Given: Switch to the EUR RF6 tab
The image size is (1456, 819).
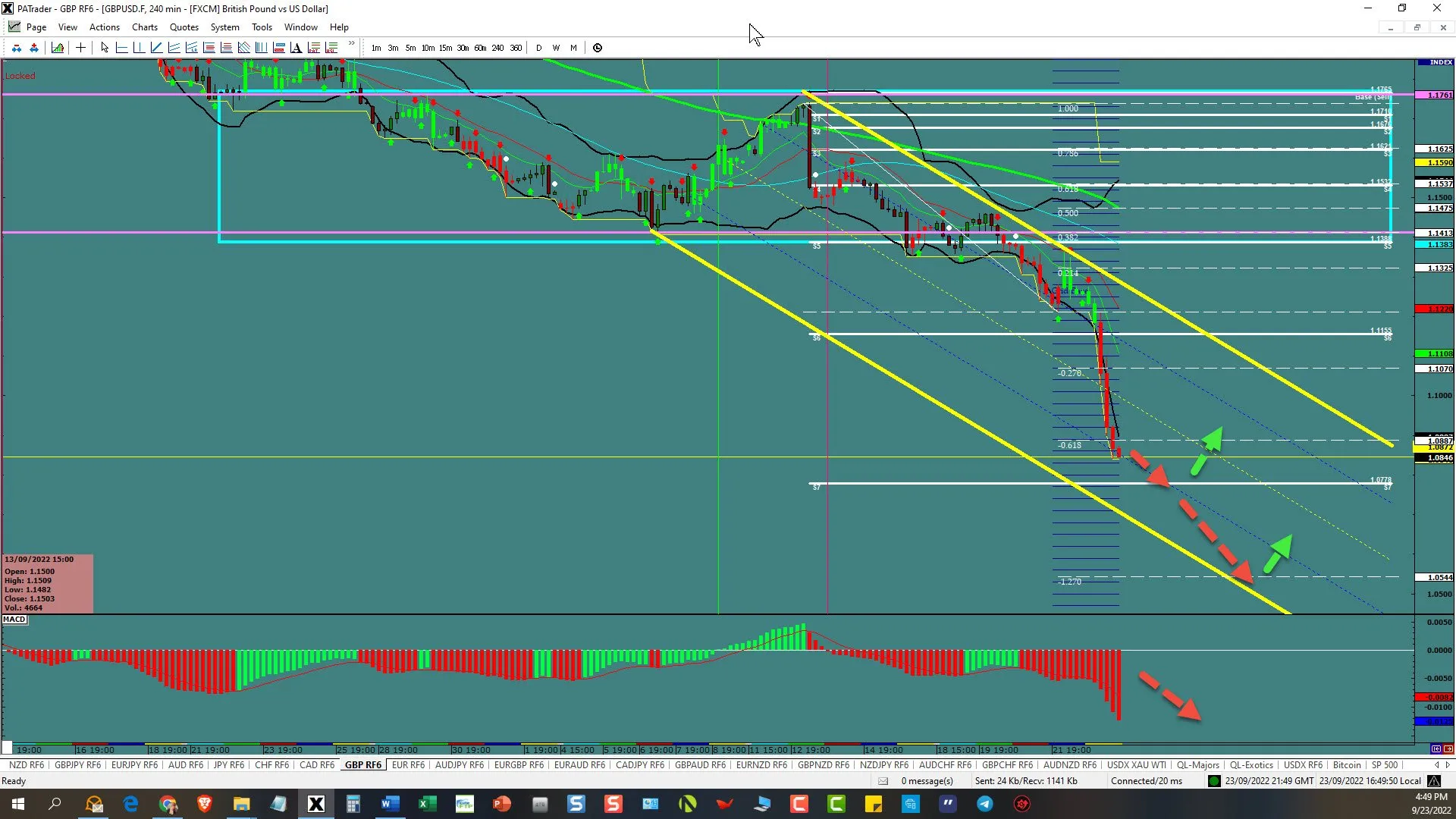Looking at the screenshot, I should (x=408, y=765).
